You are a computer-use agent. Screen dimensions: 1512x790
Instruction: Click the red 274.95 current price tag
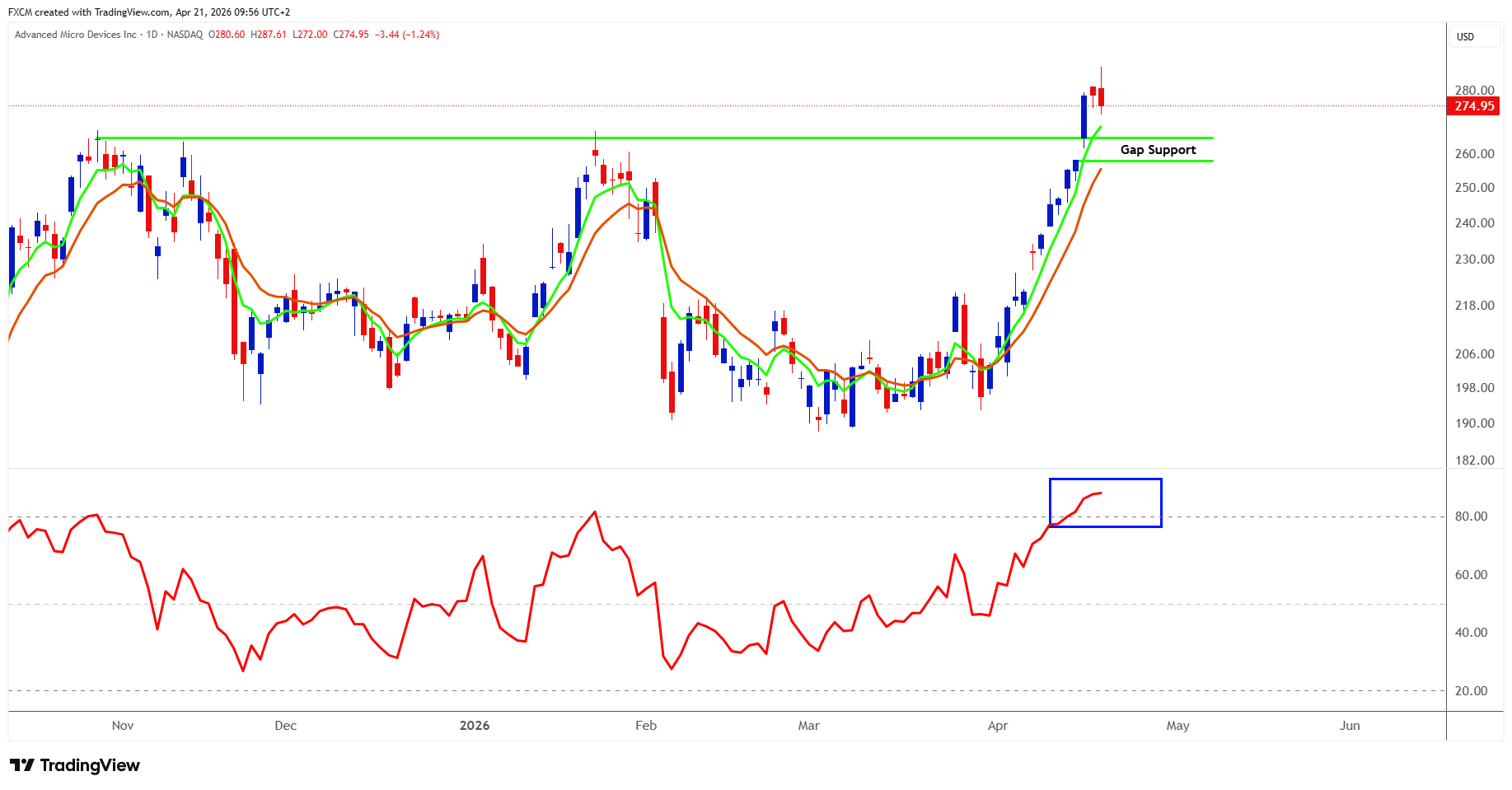(x=1473, y=106)
